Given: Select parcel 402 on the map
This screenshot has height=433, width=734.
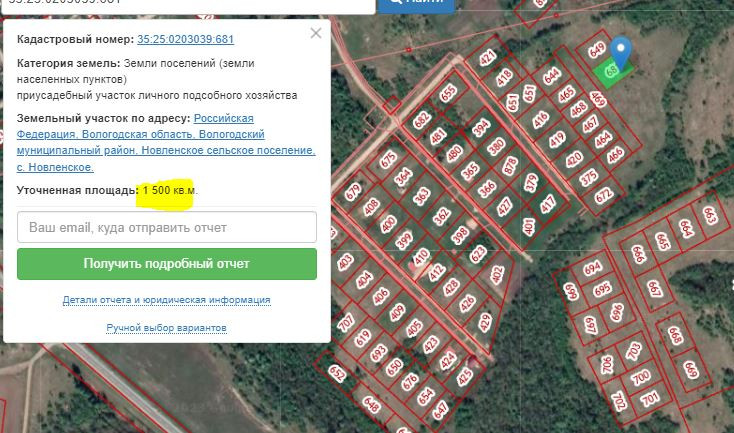Looking at the screenshot, I should tap(498, 274).
